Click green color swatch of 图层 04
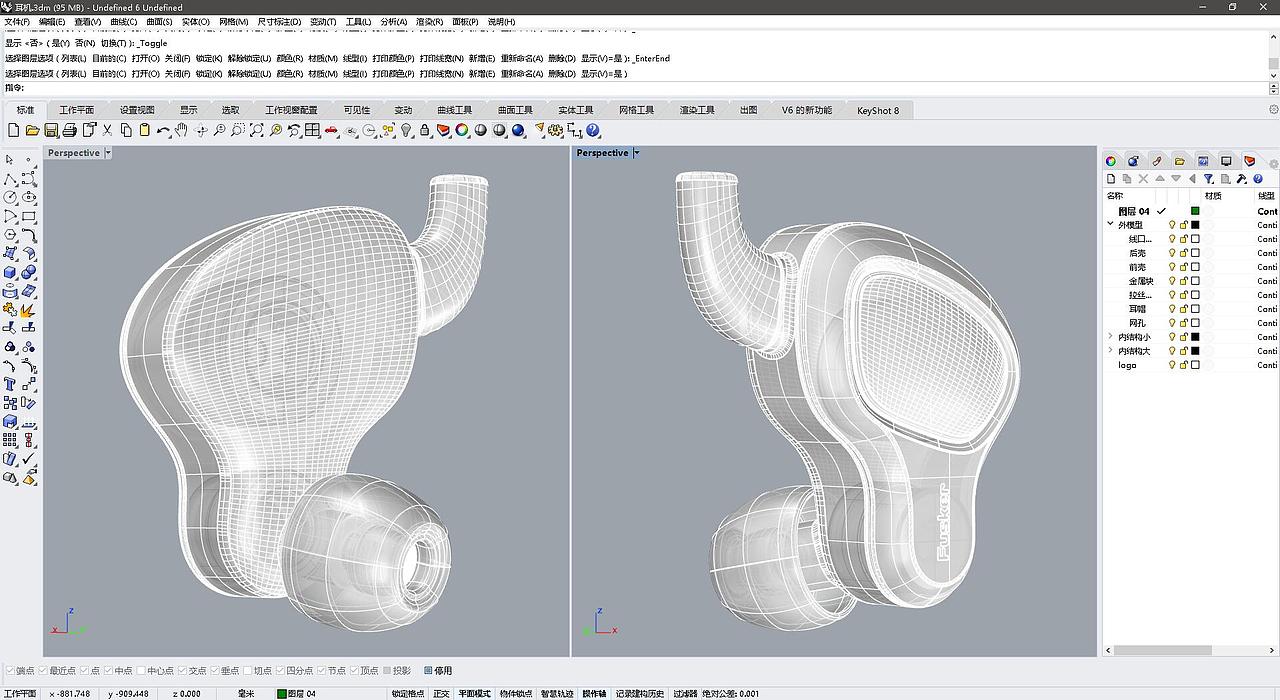Screen dimensions: 1280x700 coord(1195,211)
